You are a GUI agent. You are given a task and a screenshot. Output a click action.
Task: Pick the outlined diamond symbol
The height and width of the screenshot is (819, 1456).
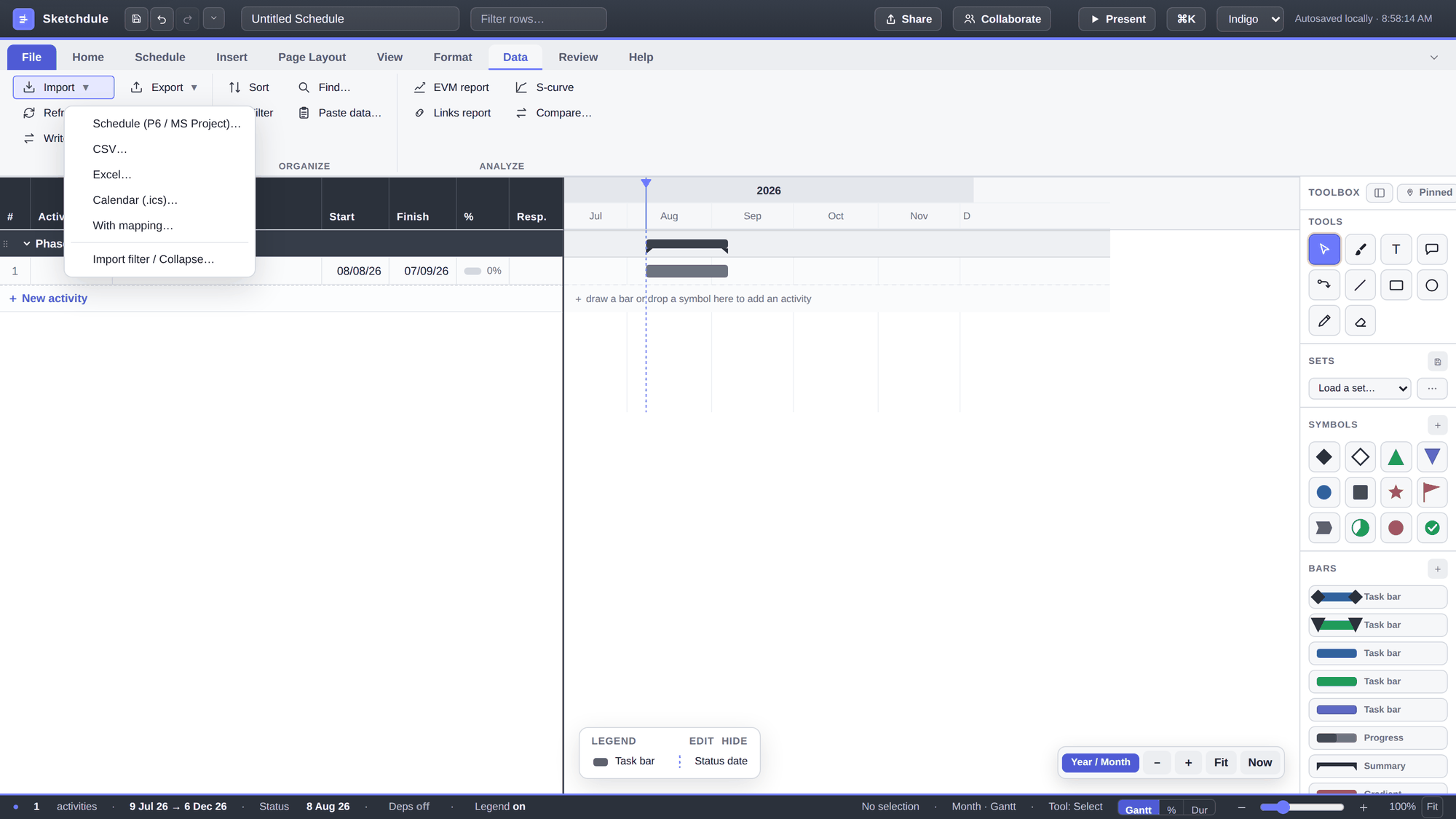click(x=1360, y=456)
